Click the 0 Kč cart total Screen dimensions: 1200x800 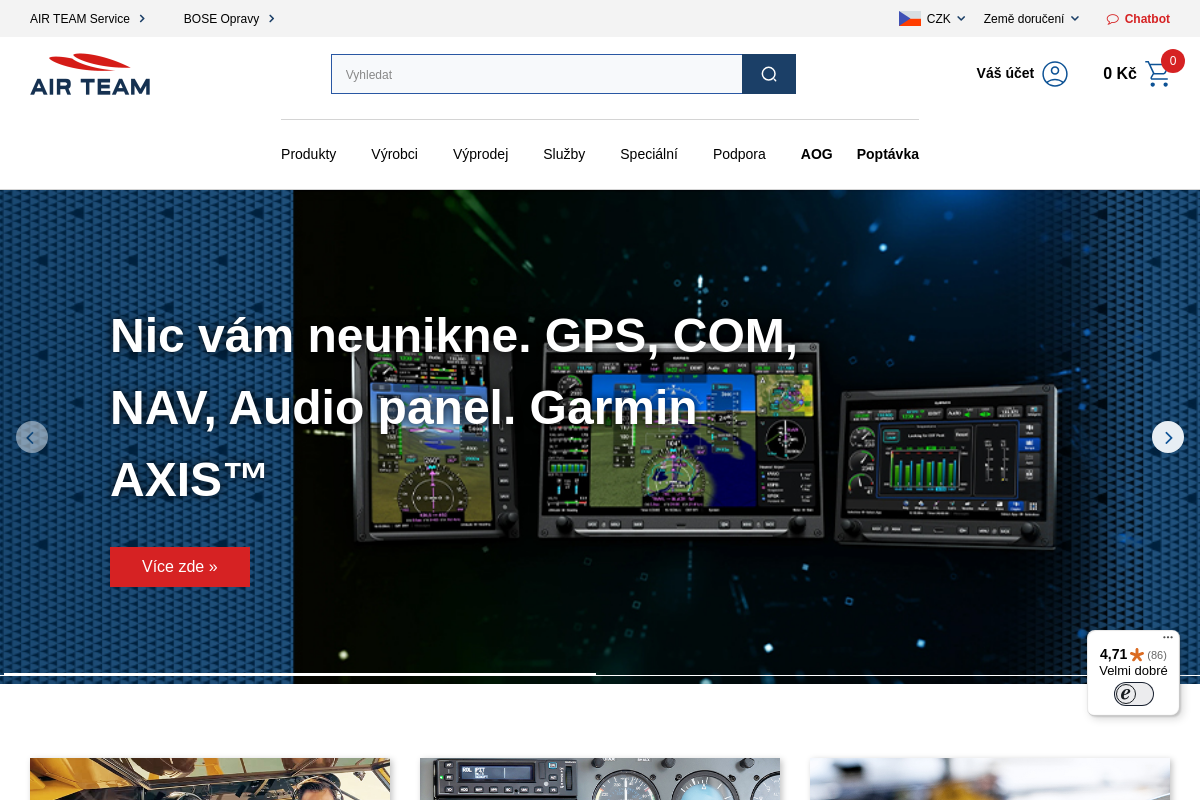pyautogui.click(x=1120, y=73)
